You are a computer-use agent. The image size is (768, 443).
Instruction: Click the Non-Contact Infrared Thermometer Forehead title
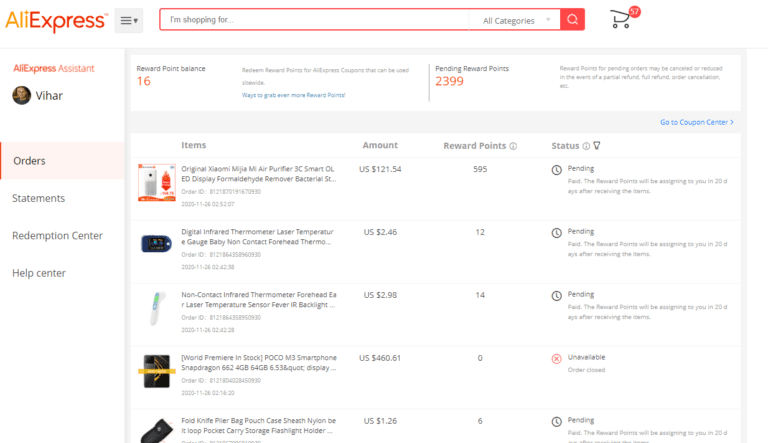click(x=259, y=299)
